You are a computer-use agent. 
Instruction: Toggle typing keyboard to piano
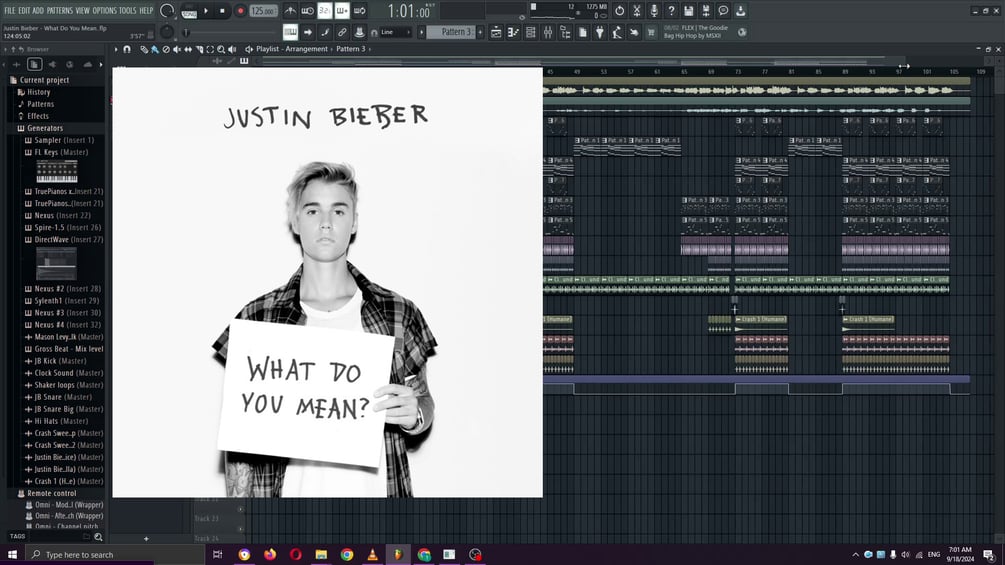(290, 32)
